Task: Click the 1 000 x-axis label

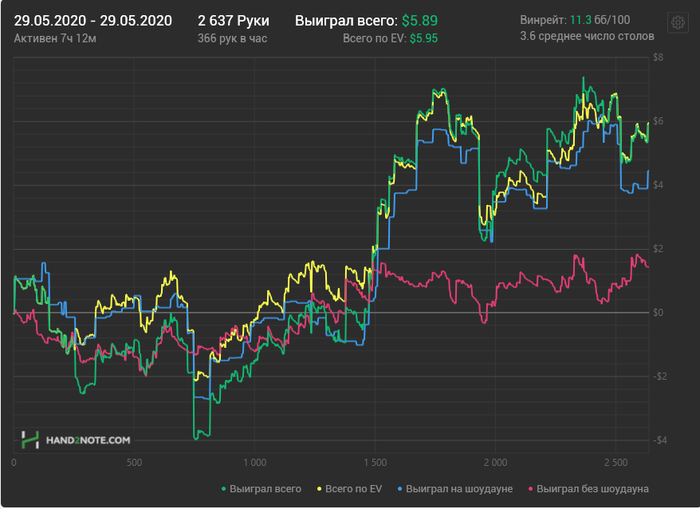Action: 254,463
